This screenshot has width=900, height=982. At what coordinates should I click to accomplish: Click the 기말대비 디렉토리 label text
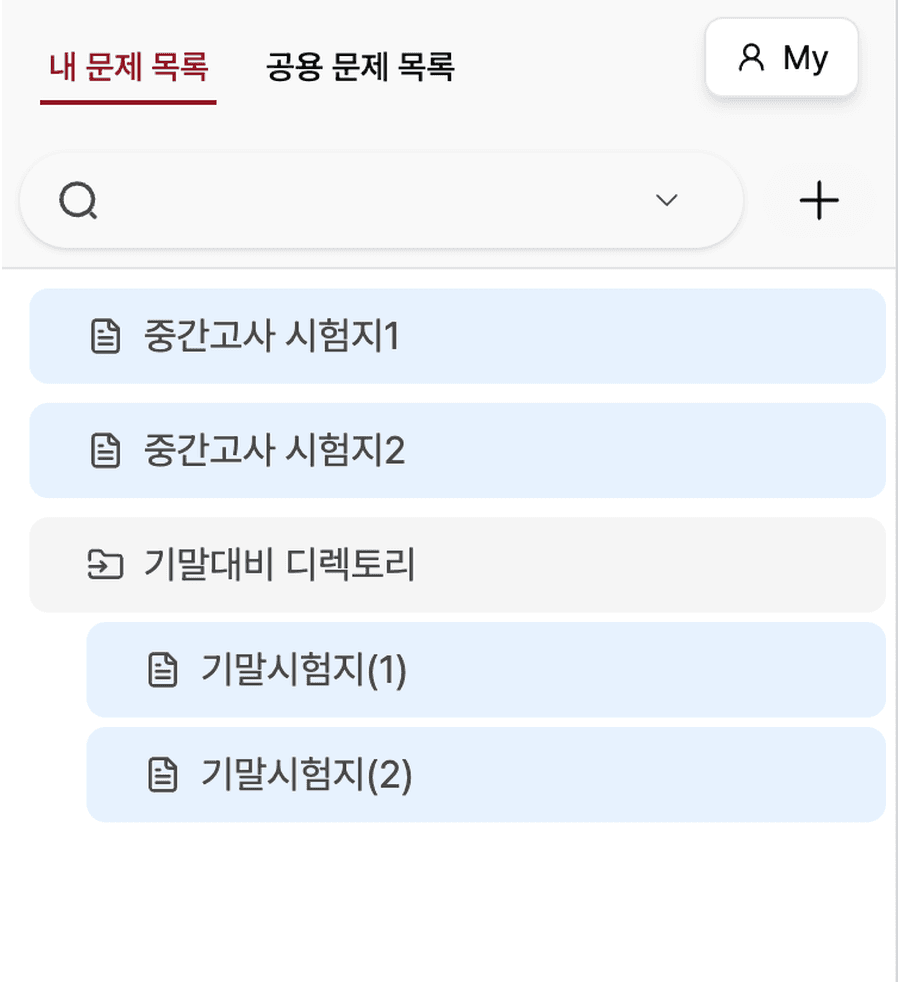click(279, 564)
